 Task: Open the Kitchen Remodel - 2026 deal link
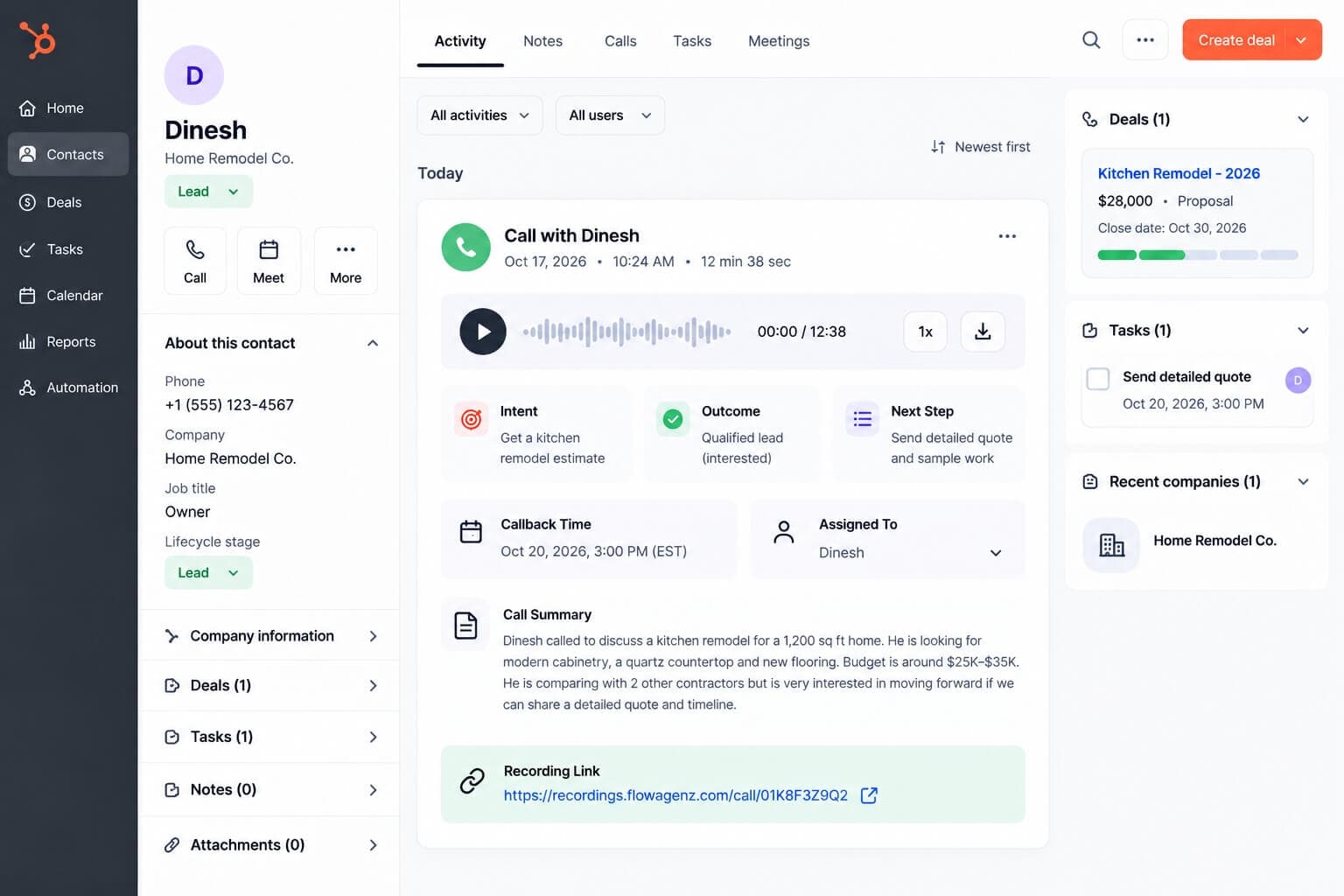tap(1179, 173)
